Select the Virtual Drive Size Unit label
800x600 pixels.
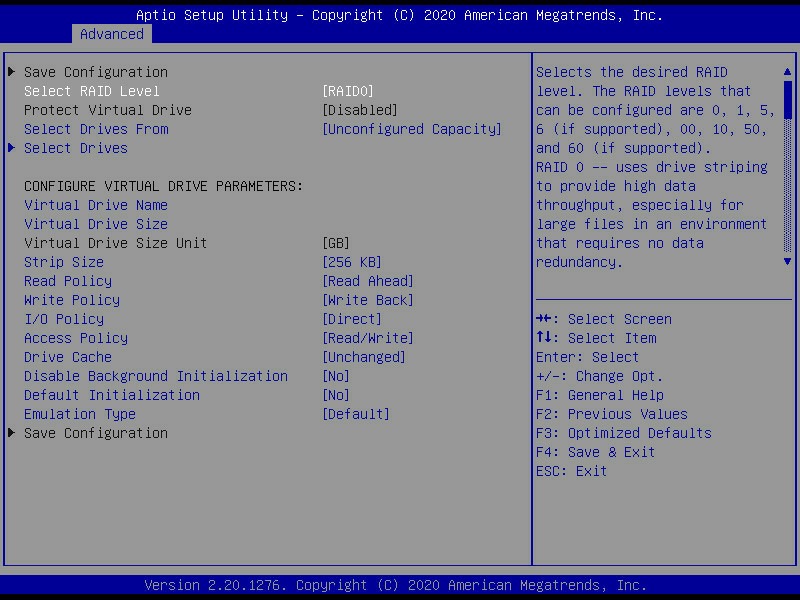[x=116, y=243]
